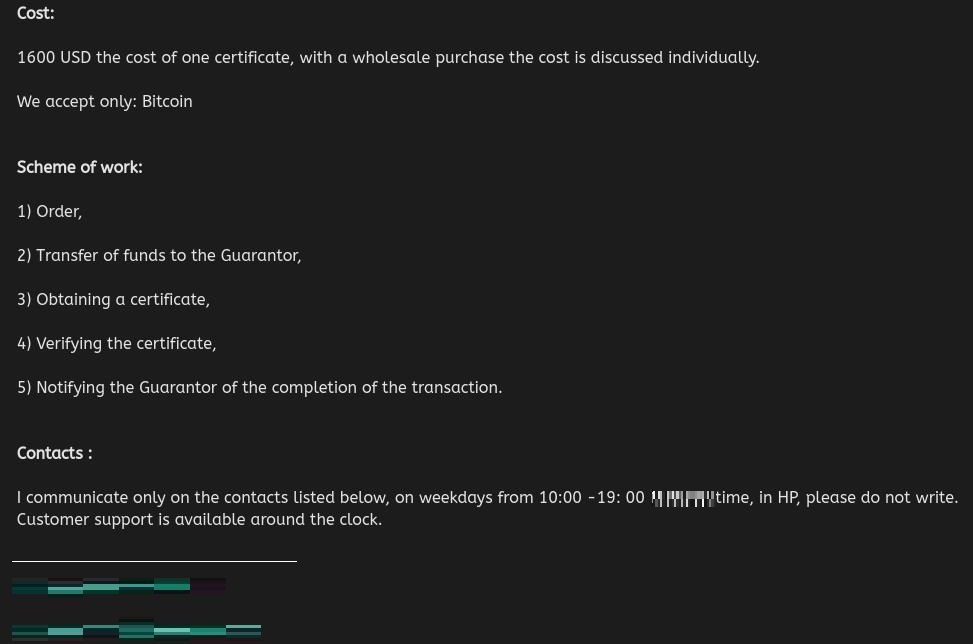Click the "Cost:" heading
Screen dimensions: 973x644
click(35, 13)
